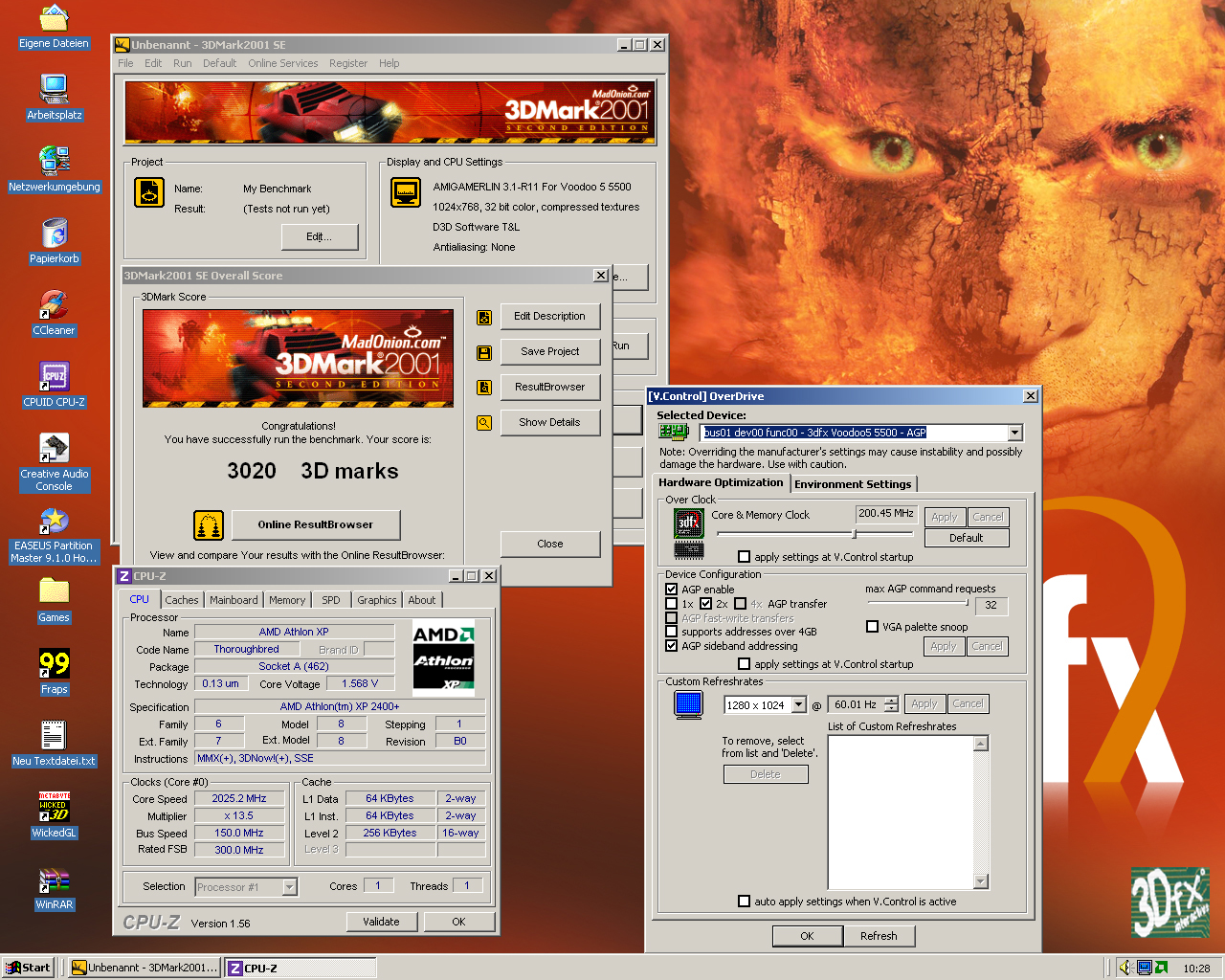Open the Games folder on desktop
Screen dimensions: 1225x980
tap(54, 592)
